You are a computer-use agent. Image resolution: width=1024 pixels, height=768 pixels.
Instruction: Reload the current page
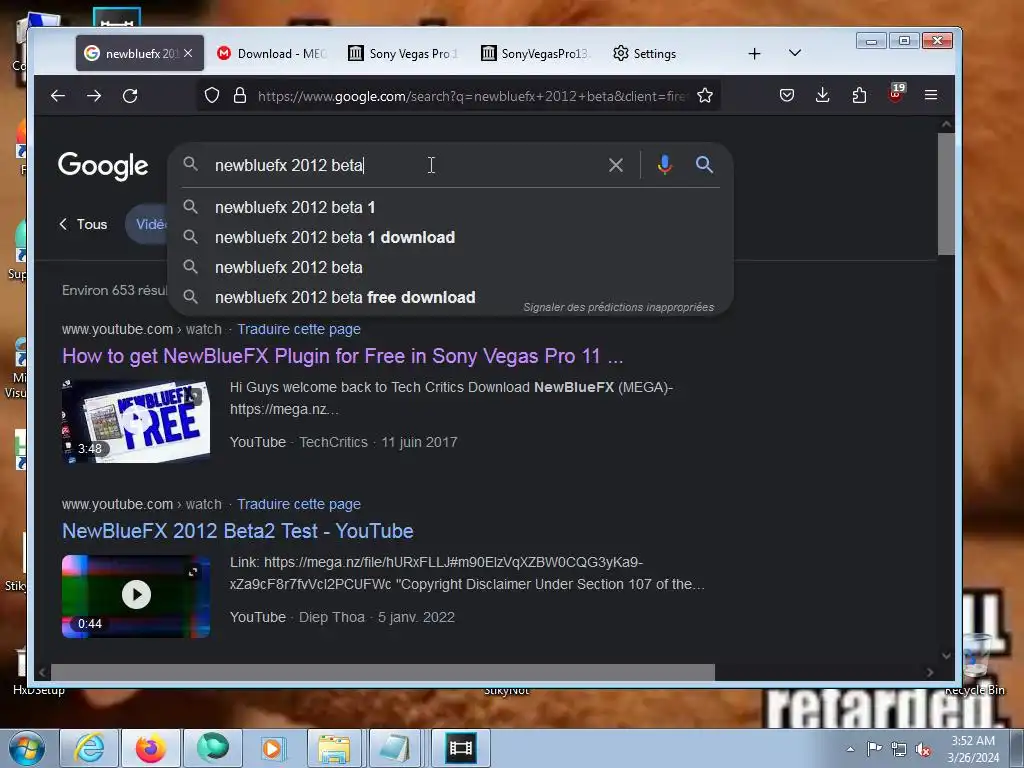[x=130, y=96]
